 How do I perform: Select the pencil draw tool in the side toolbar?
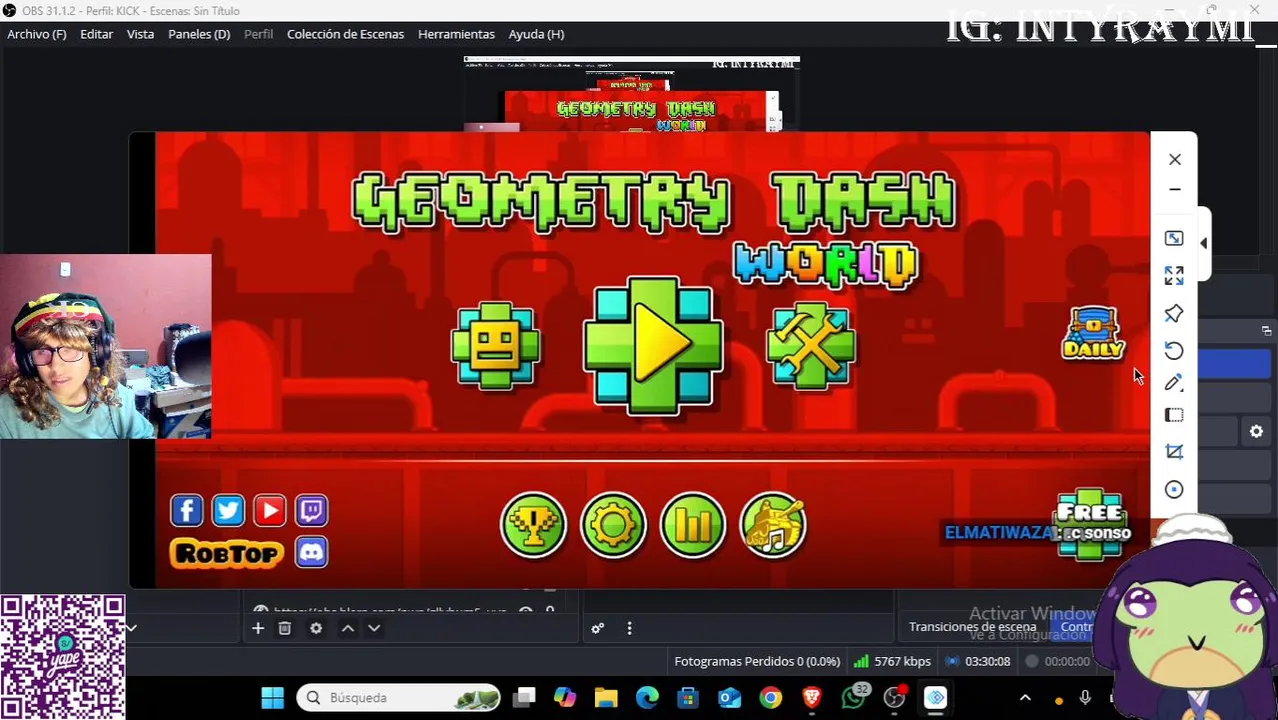1174,382
